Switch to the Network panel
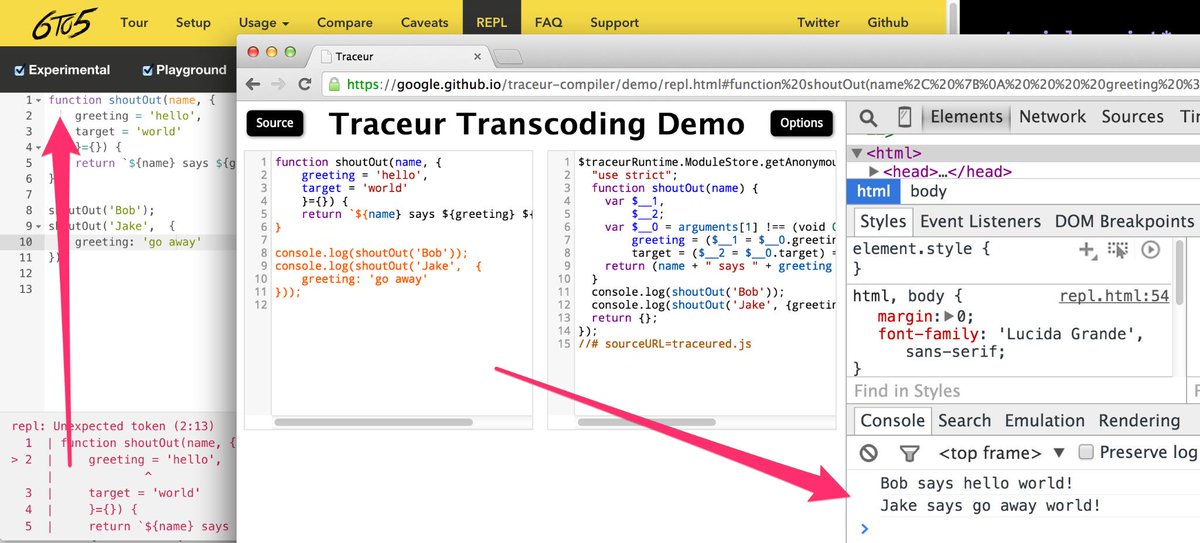The height and width of the screenshot is (543, 1200). point(1052,117)
